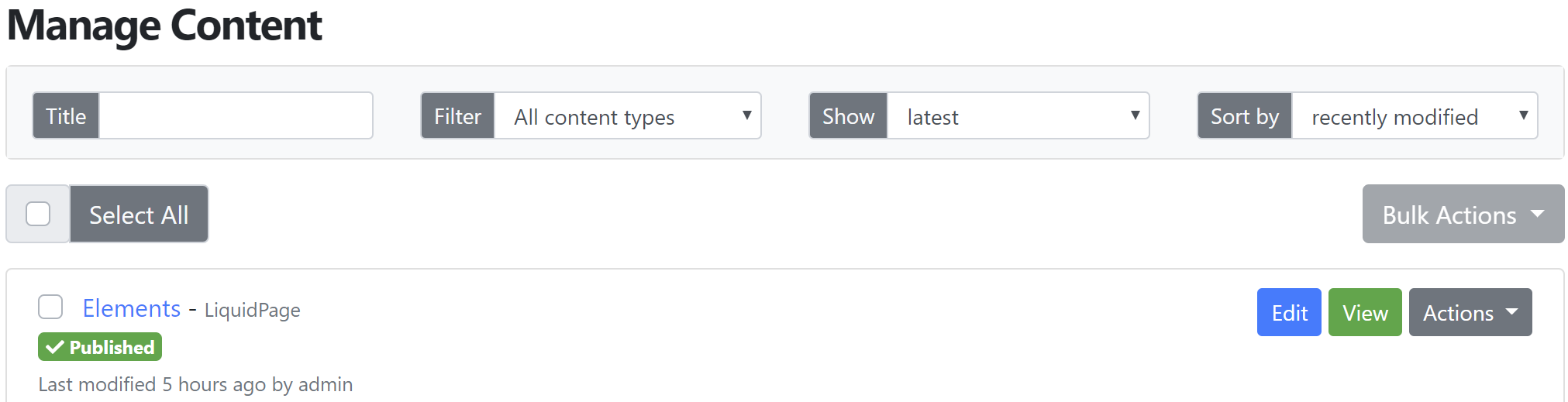The width and height of the screenshot is (1568, 402).
Task: Expand the Actions dropdown for Elements
Action: [1470, 312]
